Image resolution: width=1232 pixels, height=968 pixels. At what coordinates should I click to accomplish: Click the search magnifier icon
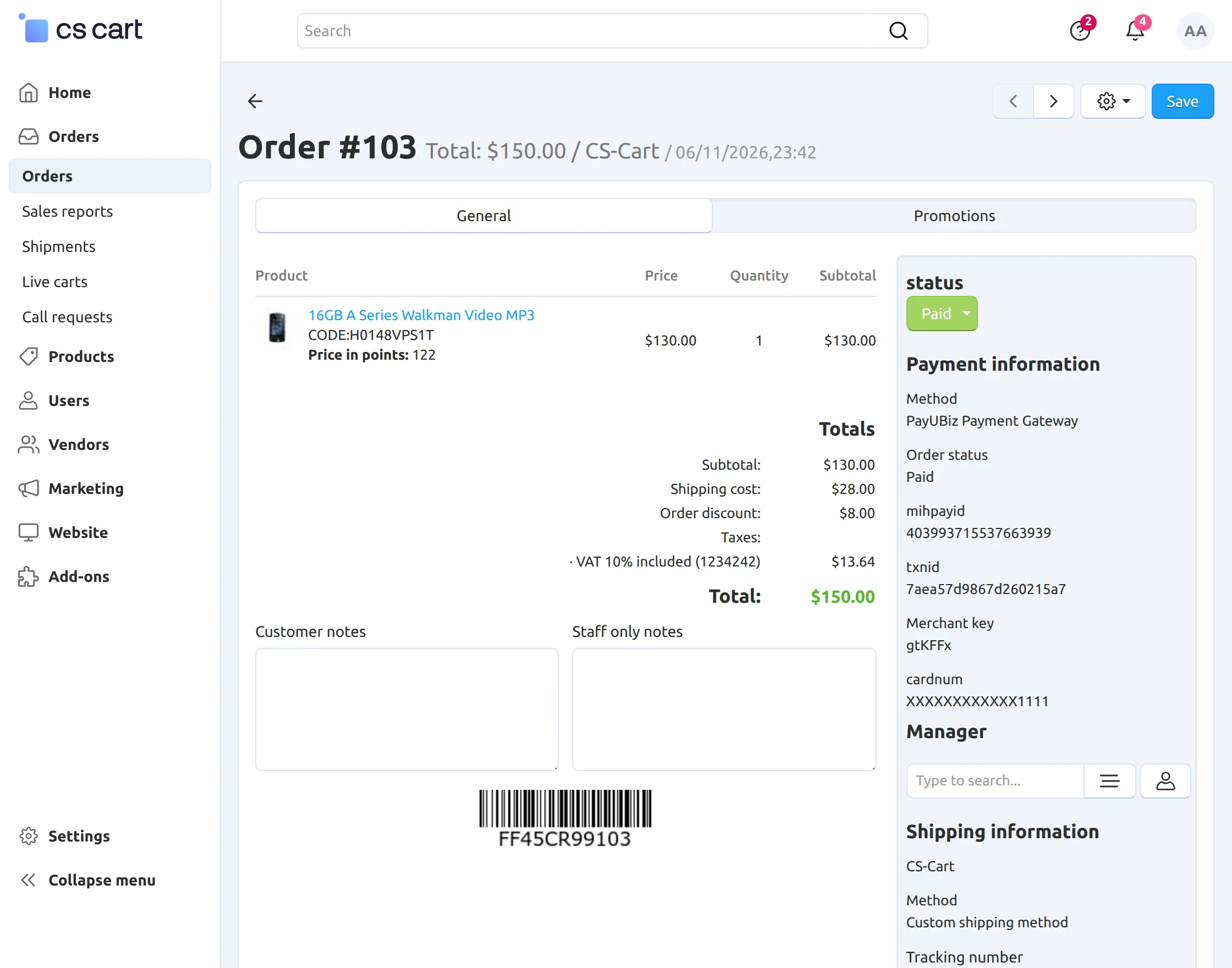coord(898,31)
